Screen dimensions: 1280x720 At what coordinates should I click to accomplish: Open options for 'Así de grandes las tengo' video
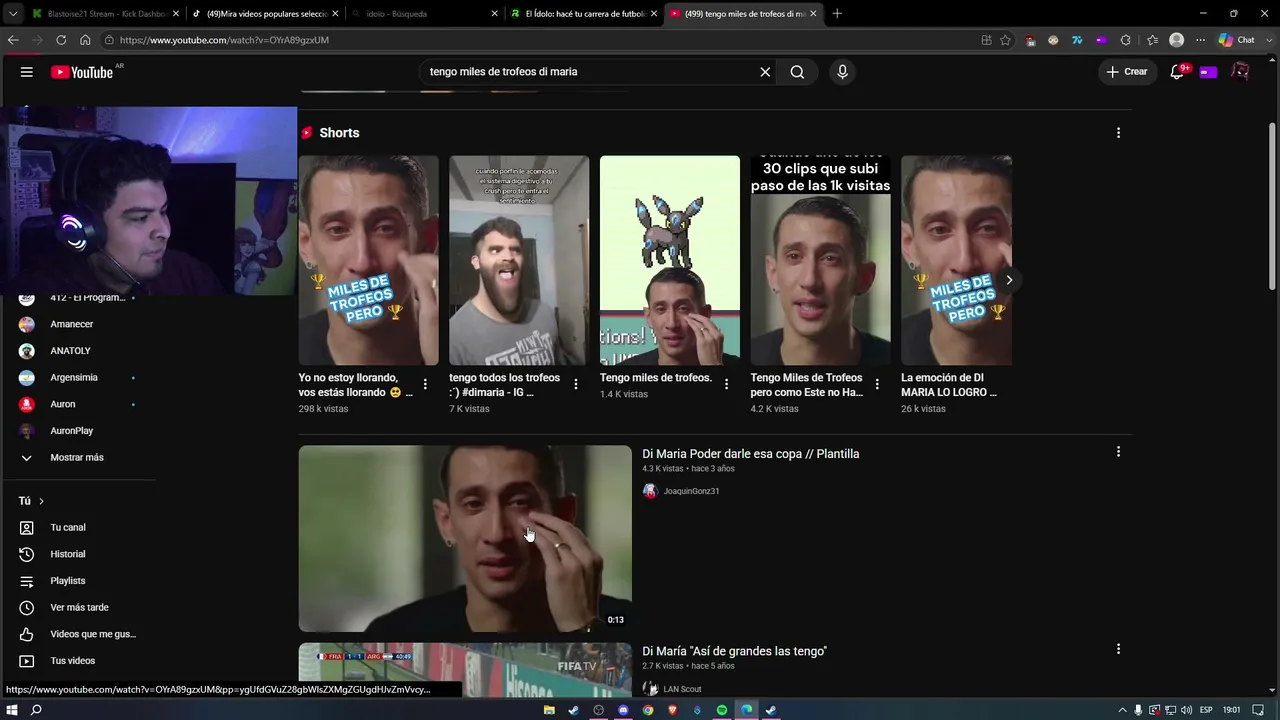click(x=1118, y=650)
